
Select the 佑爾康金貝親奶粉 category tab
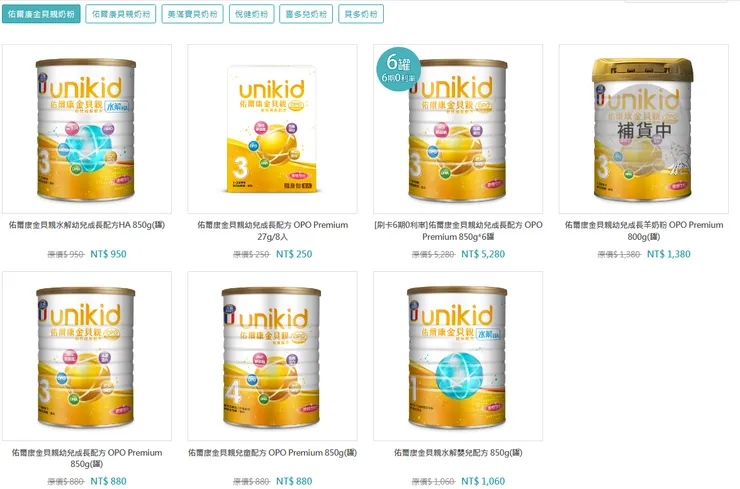[x=41, y=14]
